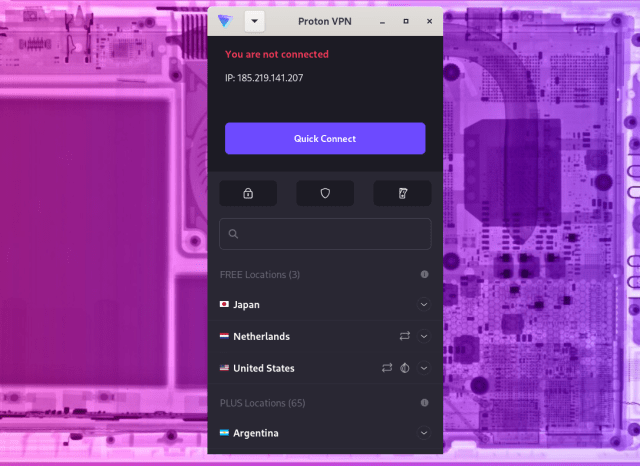Viewport: 640px width, 466px height.
Task: Click the P2P arrows icon for United States
Action: click(387, 368)
